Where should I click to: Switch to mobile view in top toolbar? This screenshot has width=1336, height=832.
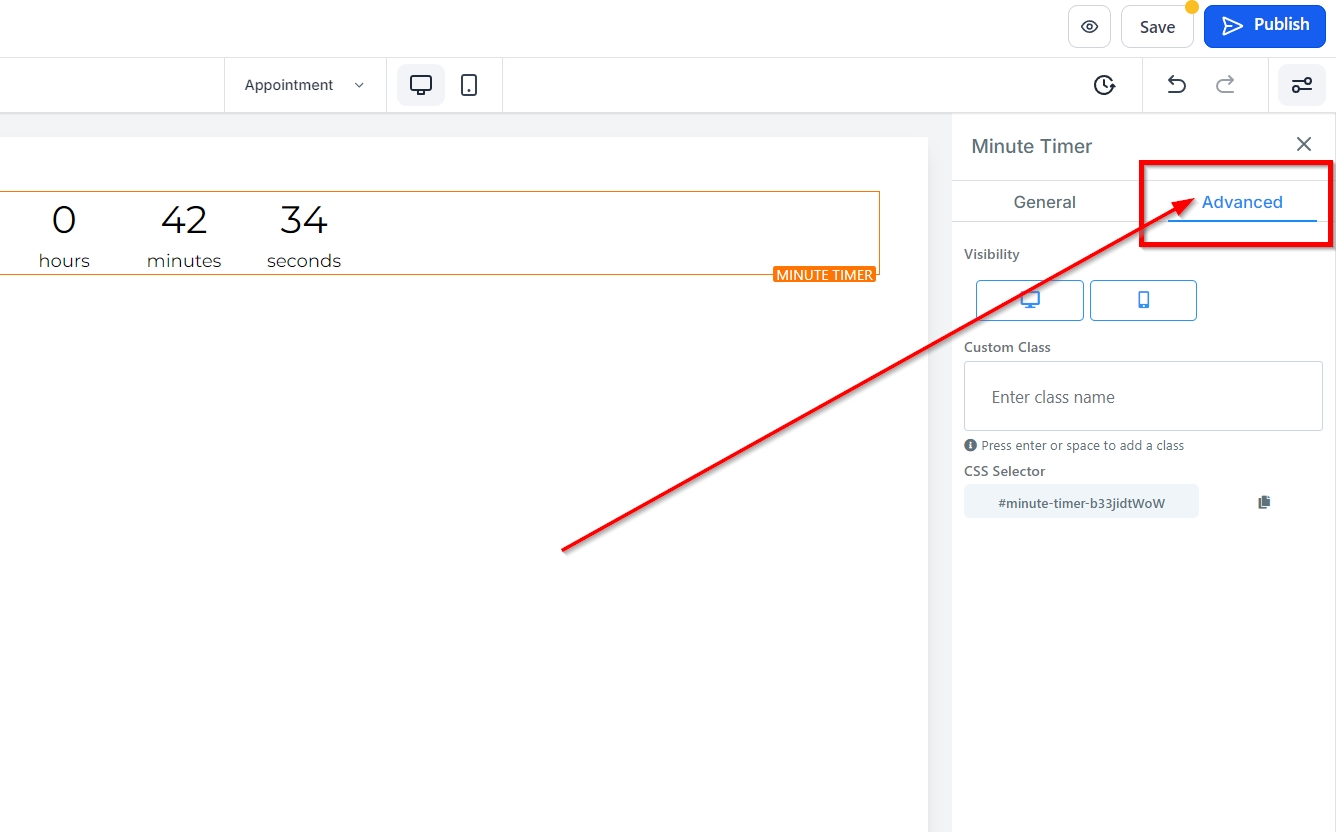469,85
